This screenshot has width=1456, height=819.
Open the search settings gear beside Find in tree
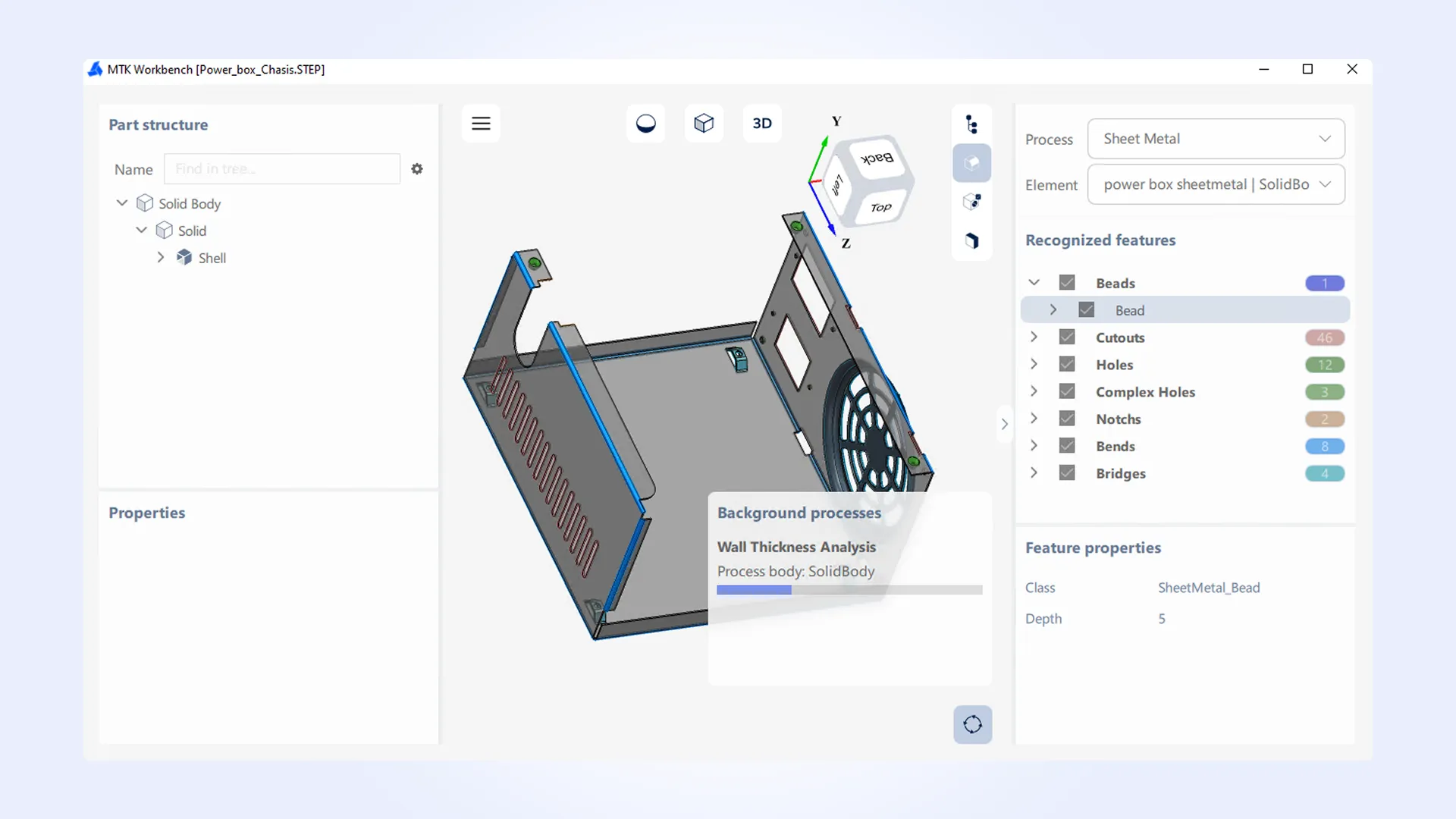[417, 168]
